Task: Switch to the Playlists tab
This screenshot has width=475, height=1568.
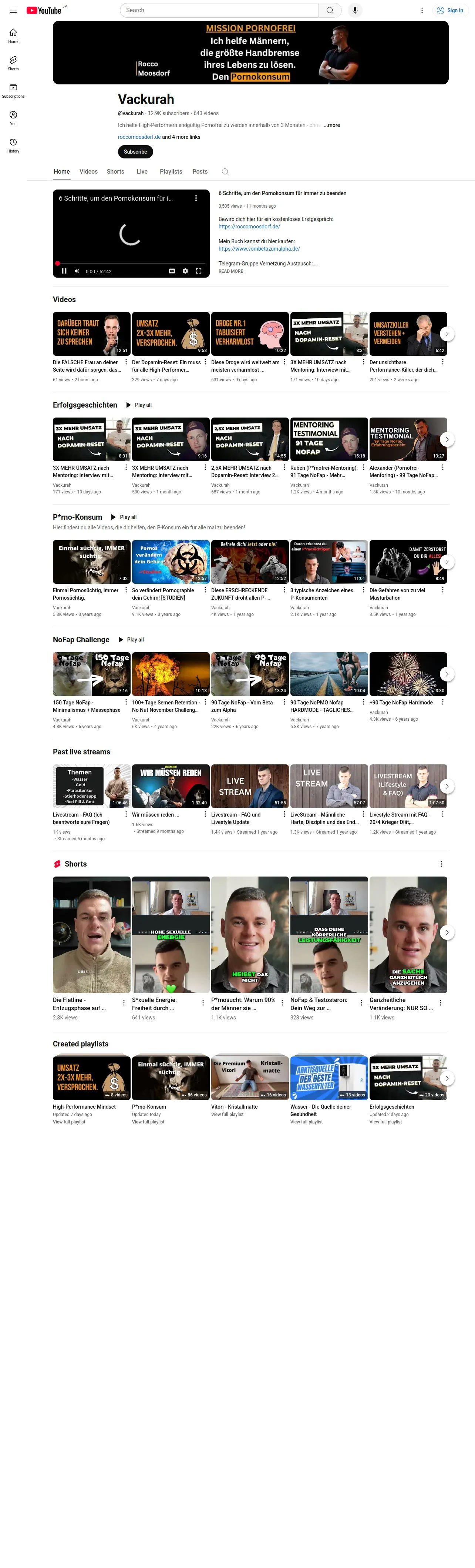Action: [x=171, y=172]
